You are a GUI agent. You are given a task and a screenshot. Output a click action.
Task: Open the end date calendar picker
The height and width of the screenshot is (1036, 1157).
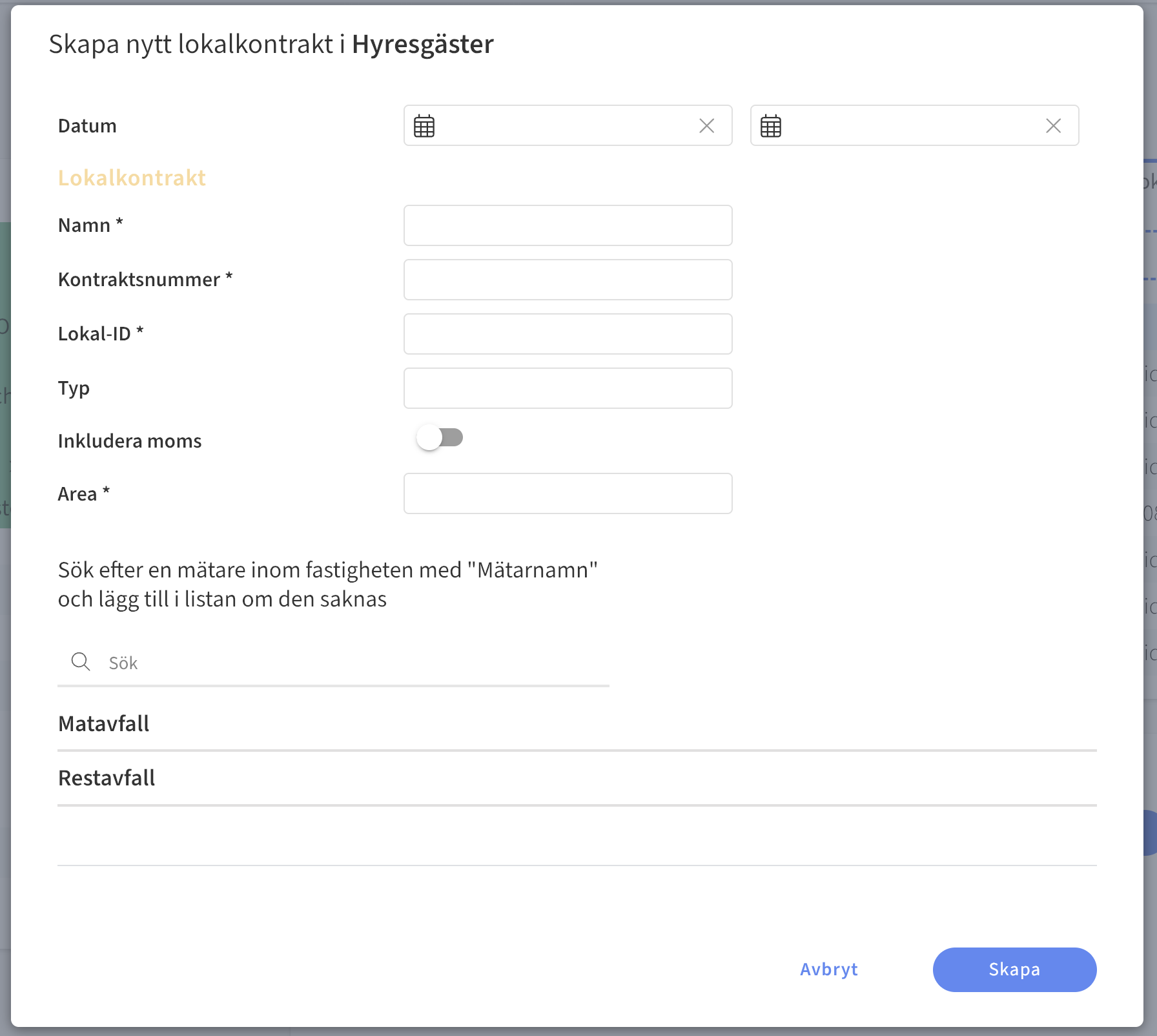tap(771, 126)
